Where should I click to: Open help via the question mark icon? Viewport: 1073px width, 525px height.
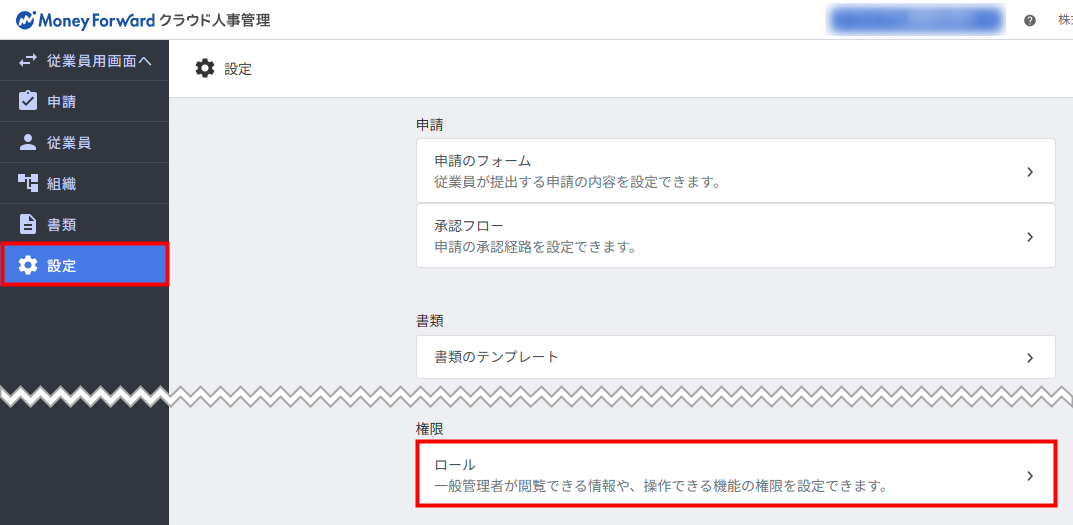pos(1030,20)
